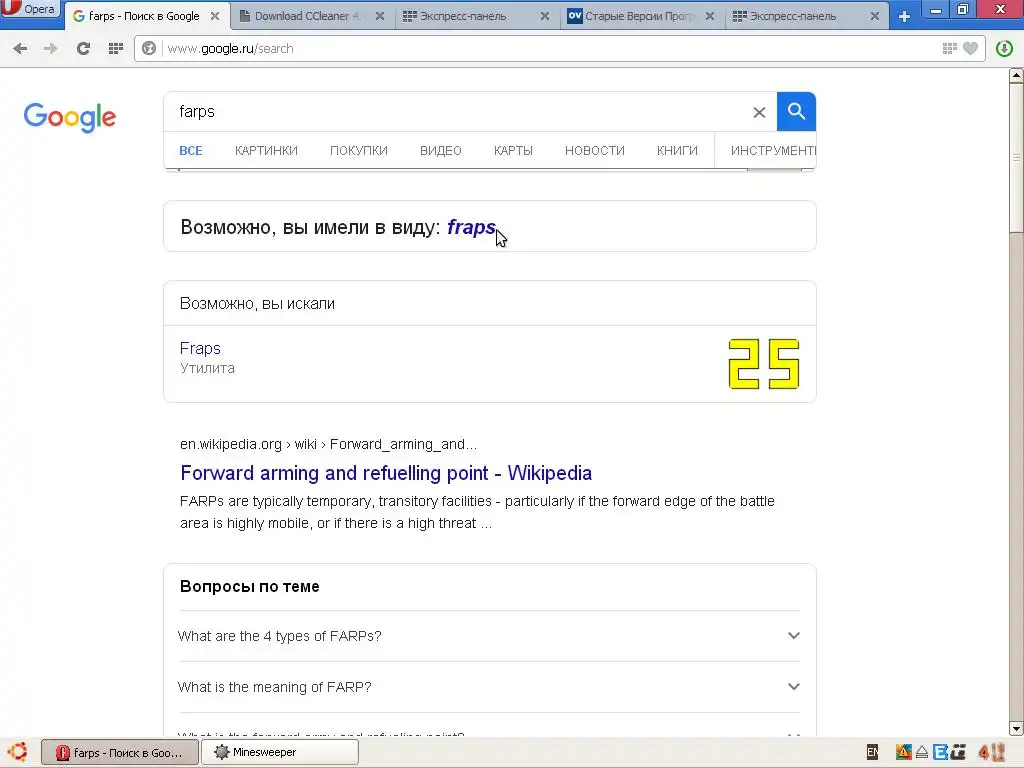Select the ПОКУПКИ filter
Screen dimensions: 1024x768
pyautogui.click(x=359, y=151)
